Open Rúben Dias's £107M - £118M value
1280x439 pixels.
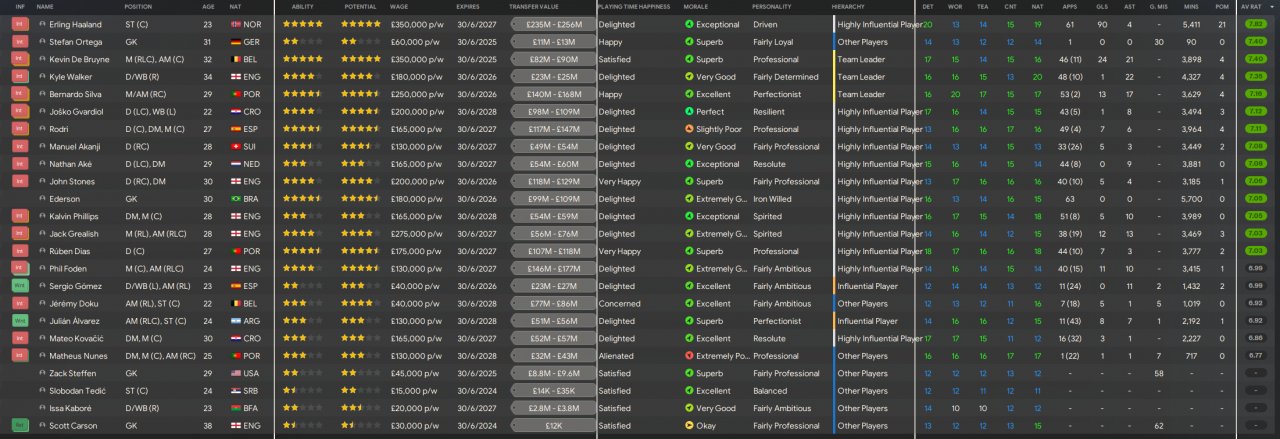coord(552,251)
